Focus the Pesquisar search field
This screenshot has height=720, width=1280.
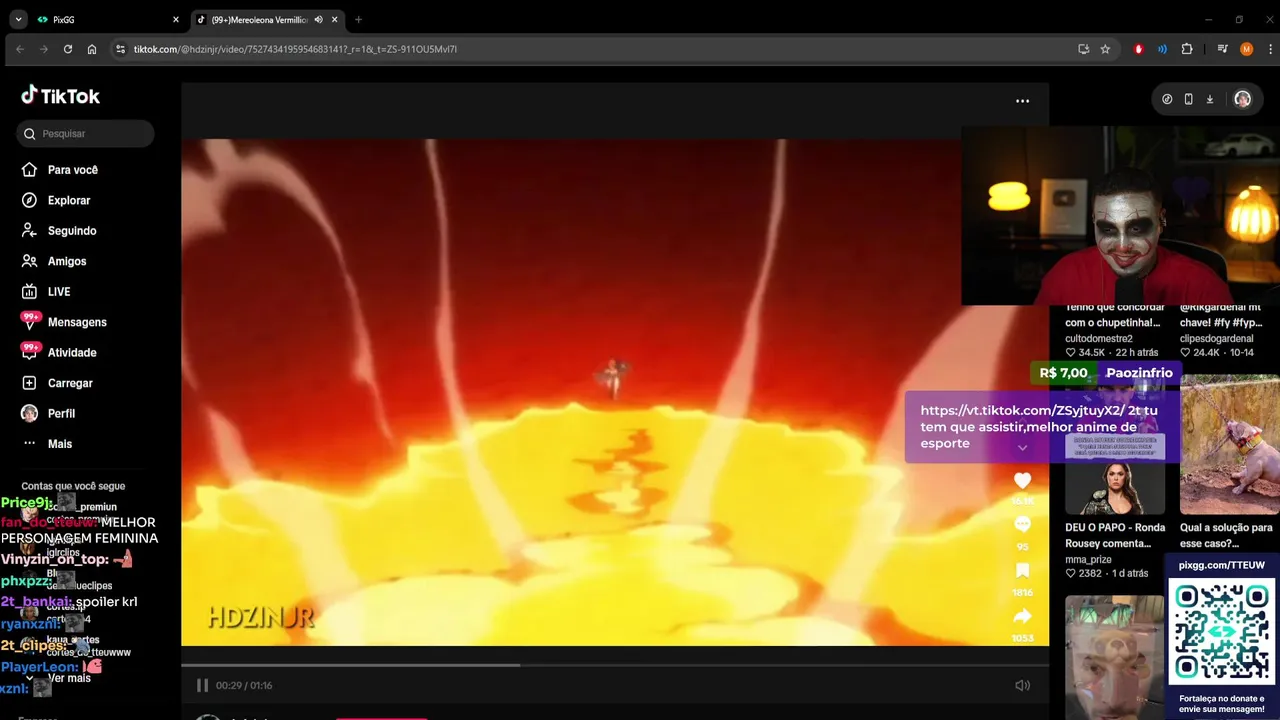(85, 133)
